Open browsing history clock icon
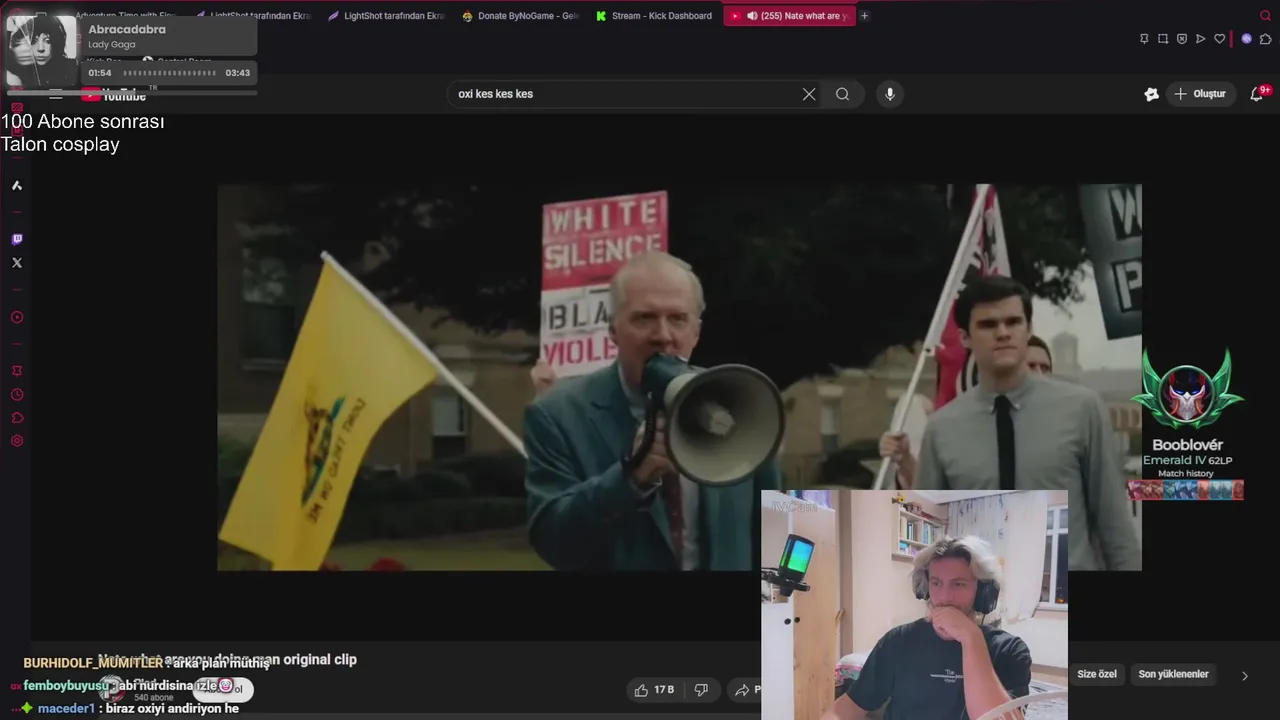The width and height of the screenshot is (1280, 720). 17,395
